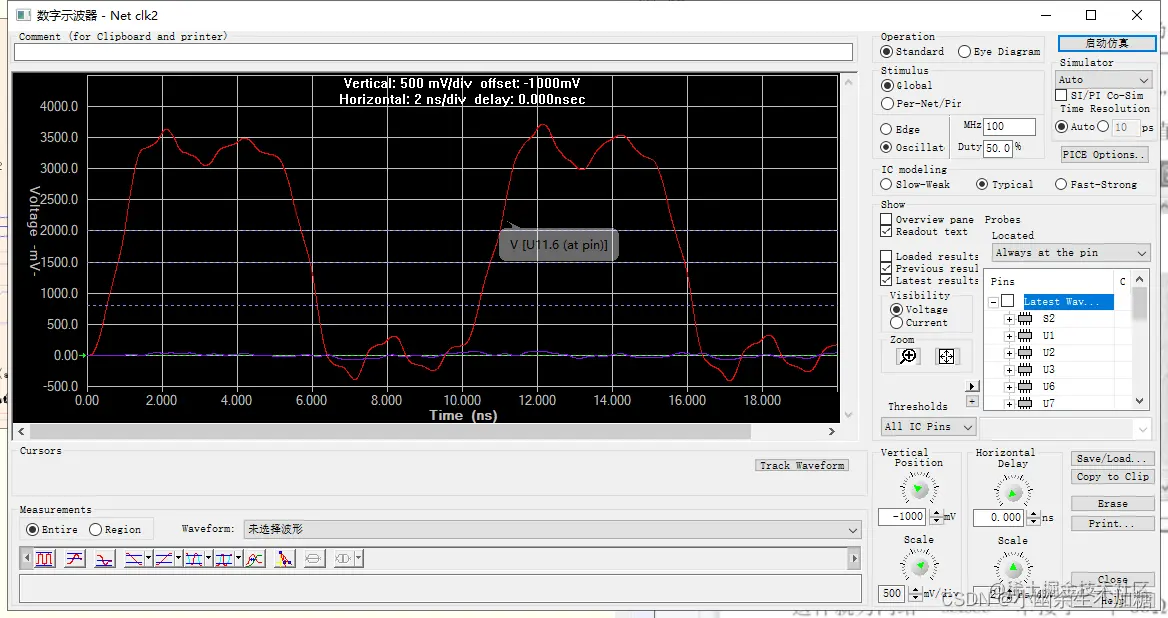Collapse the Latest Waveforms tree node
Screen dimensions: 1168x618
993,302
